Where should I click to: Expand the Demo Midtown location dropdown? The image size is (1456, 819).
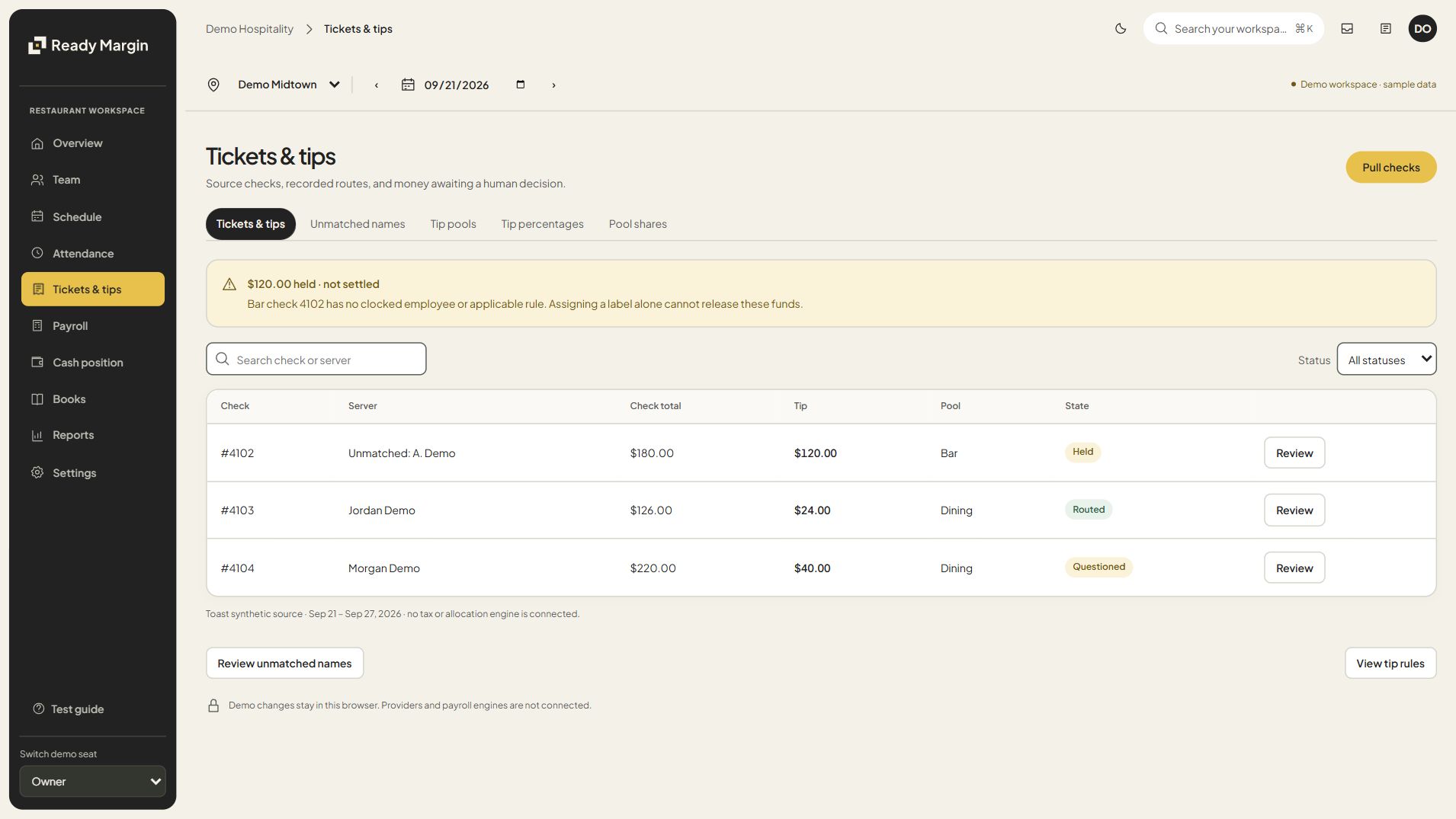[x=288, y=85]
